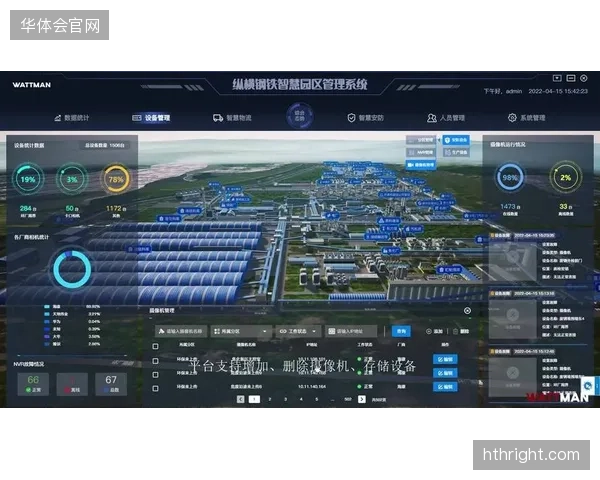Tick checkbox for row with IP 10.11.140.164
Image resolution: width=600 pixels, height=480 pixels.
coord(155,388)
